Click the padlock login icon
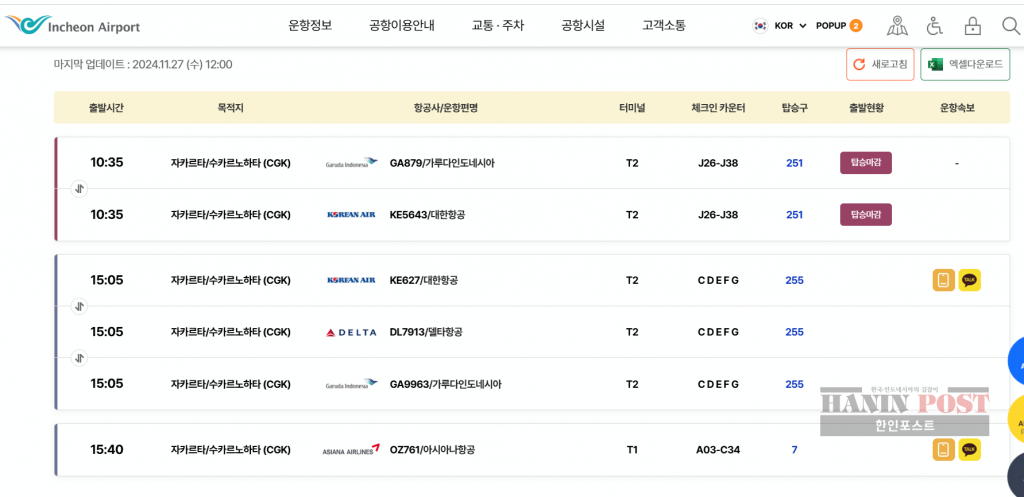The image size is (1024, 497). pos(972,26)
